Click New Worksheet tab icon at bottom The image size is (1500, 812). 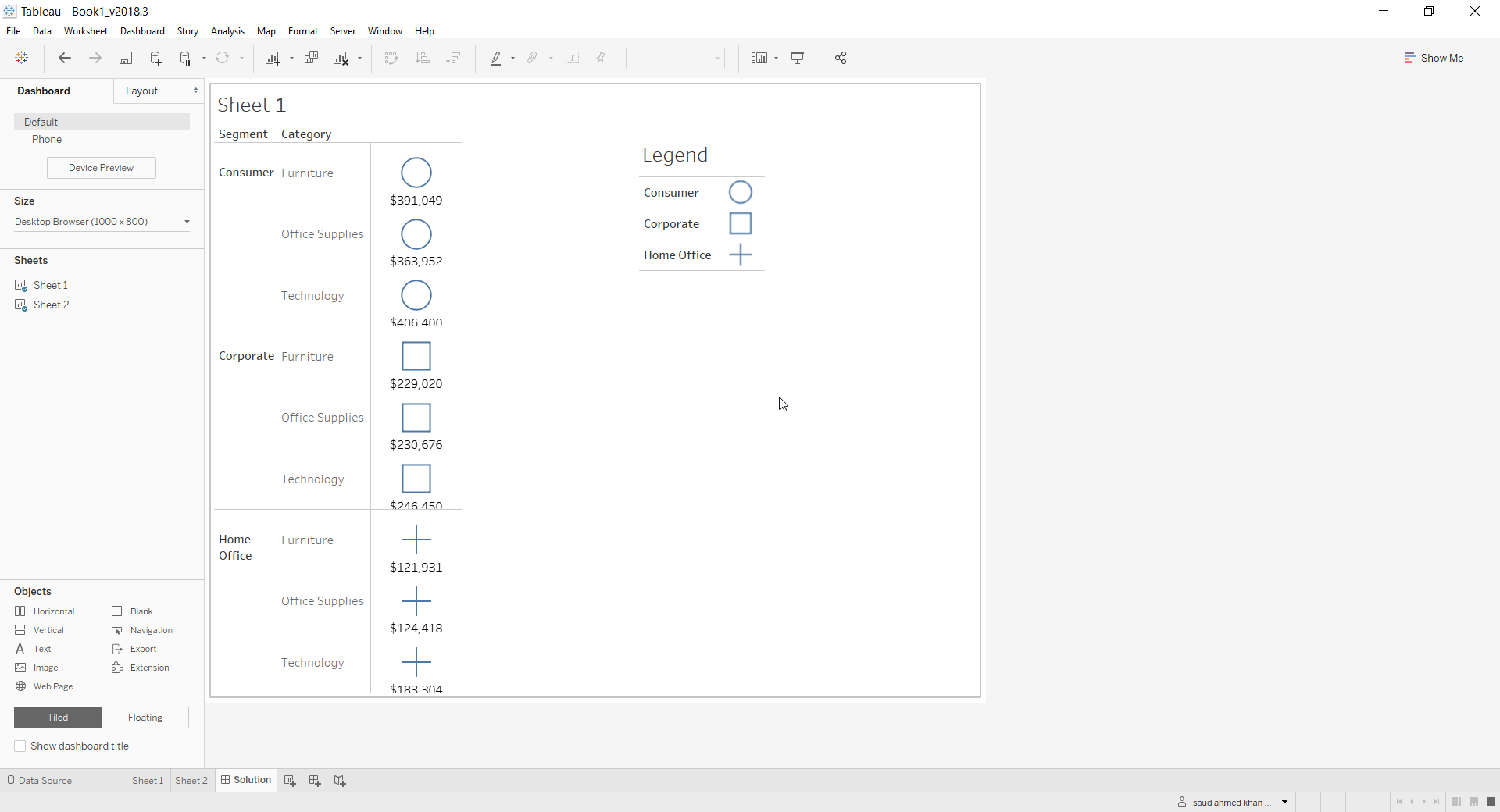(x=290, y=780)
